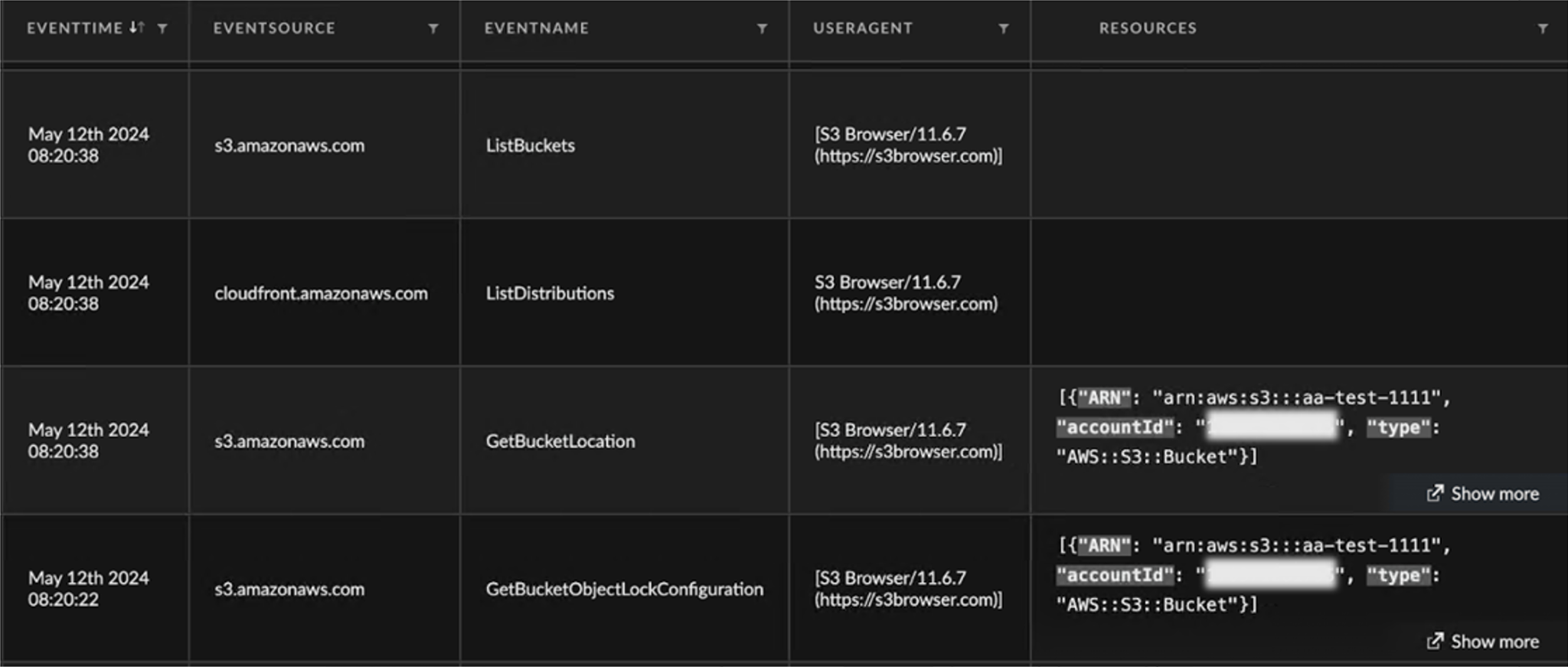Click the EVENTNAME column header label
1568x667 pixels.
(x=536, y=28)
